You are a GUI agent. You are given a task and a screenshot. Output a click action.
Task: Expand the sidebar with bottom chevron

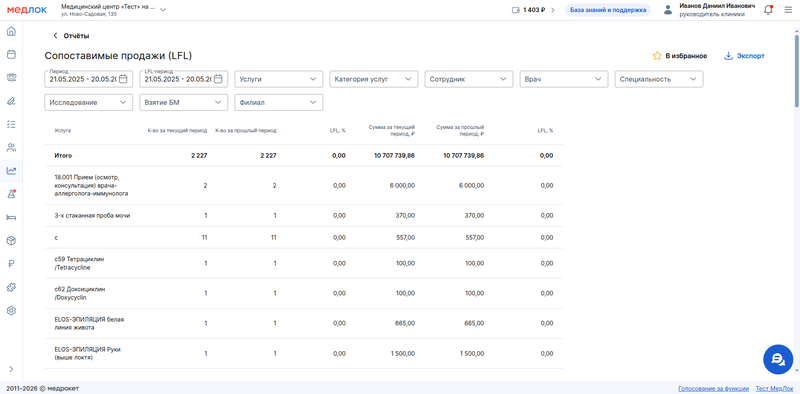point(11,369)
